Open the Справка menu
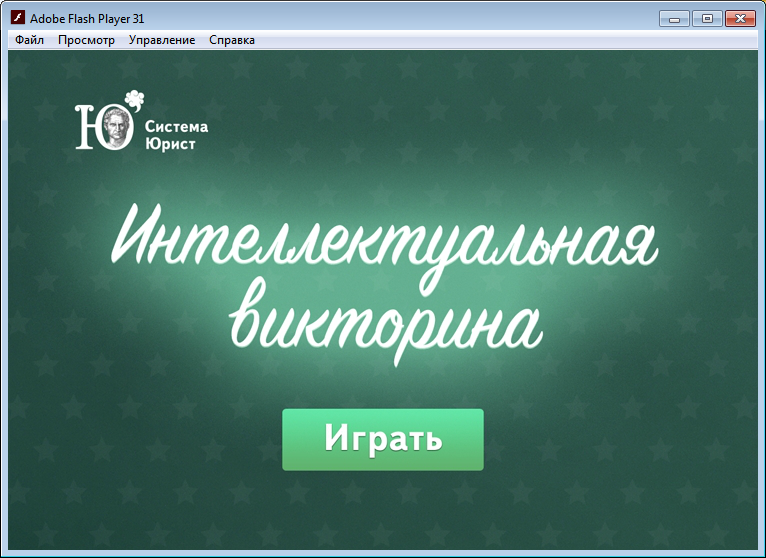Viewport: 766px width, 558px height. (232, 40)
